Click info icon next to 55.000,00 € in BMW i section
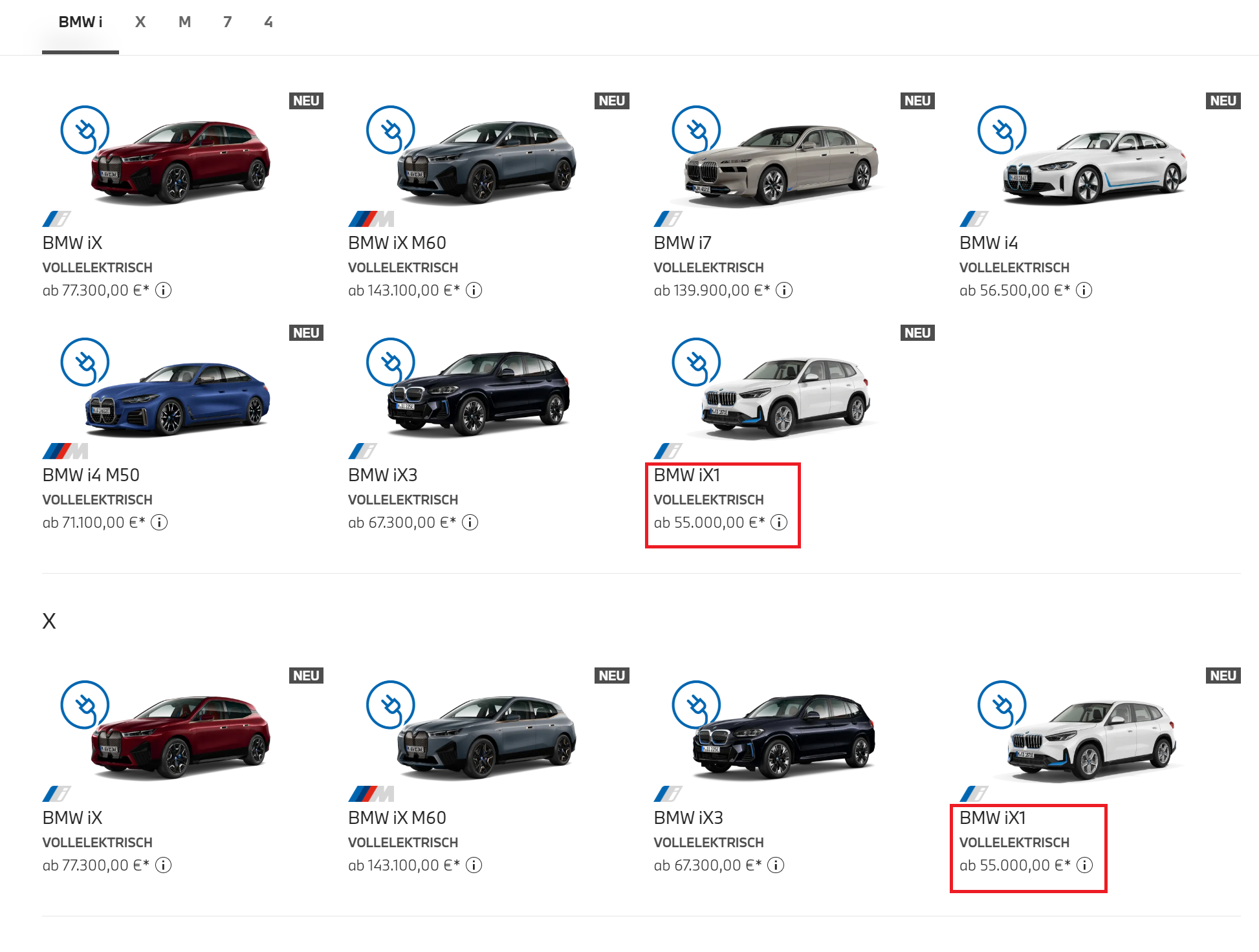This screenshot has width=1259, height=952. [779, 523]
